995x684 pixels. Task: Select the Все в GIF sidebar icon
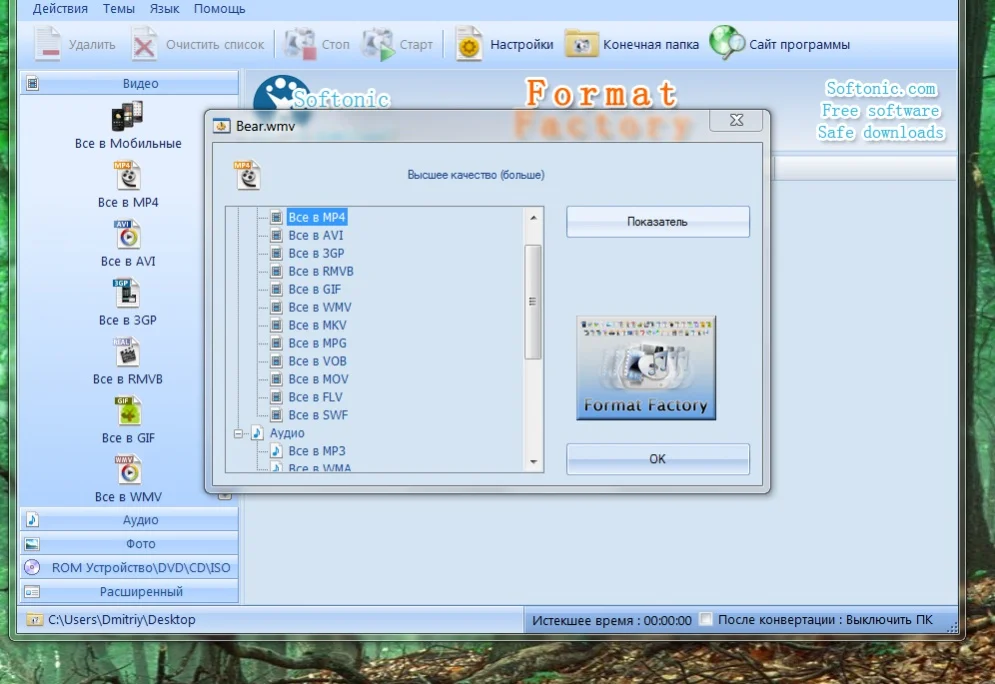[x=128, y=411]
